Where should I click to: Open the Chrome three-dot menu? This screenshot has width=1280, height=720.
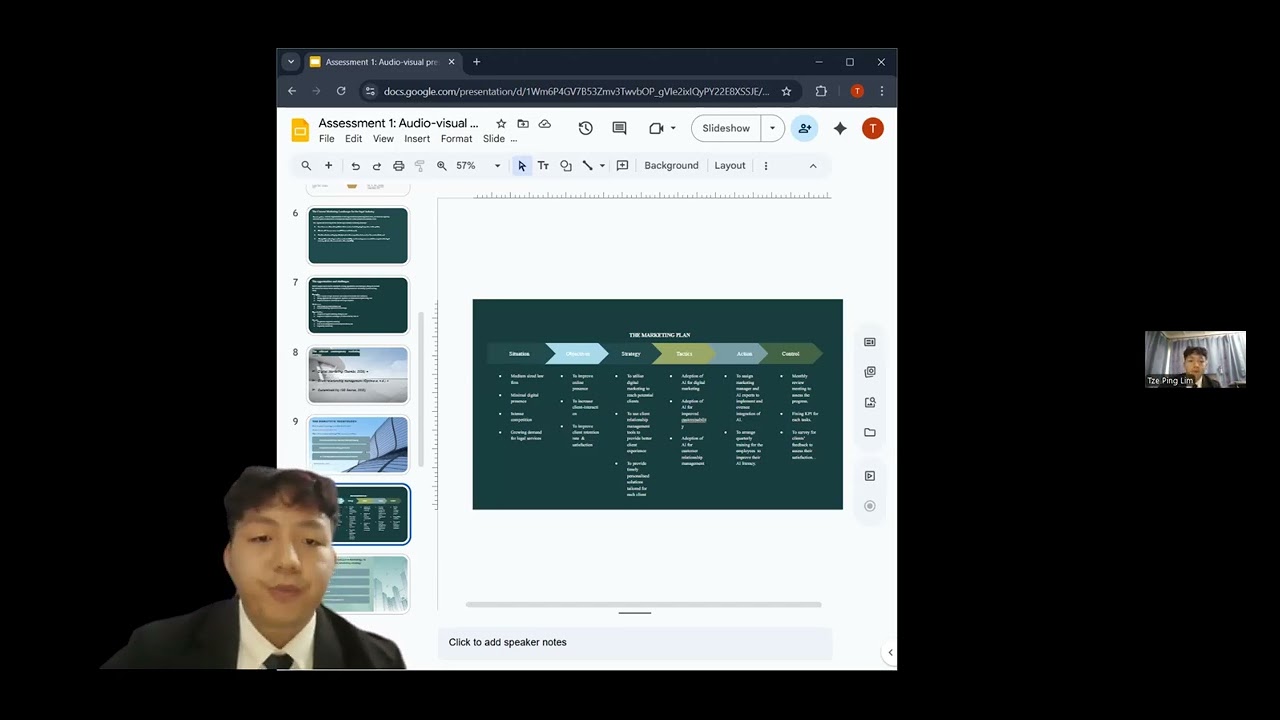point(881,91)
